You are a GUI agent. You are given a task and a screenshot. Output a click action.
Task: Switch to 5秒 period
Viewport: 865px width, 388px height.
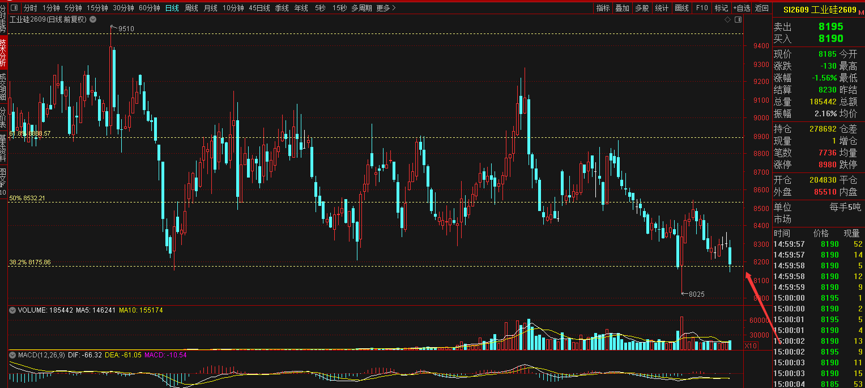coord(320,8)
